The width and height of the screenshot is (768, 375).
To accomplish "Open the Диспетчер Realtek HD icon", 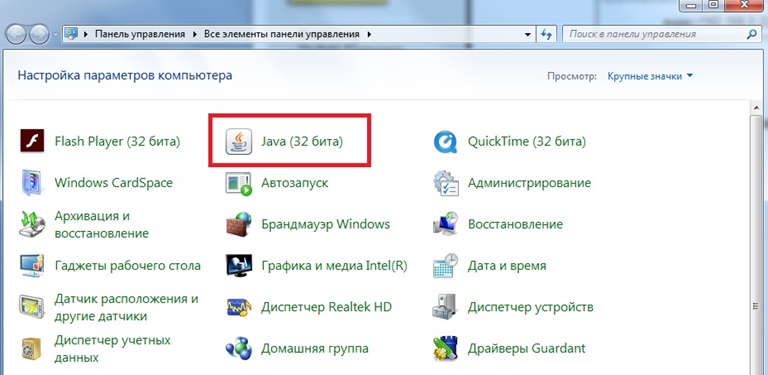I will point(239,307).
